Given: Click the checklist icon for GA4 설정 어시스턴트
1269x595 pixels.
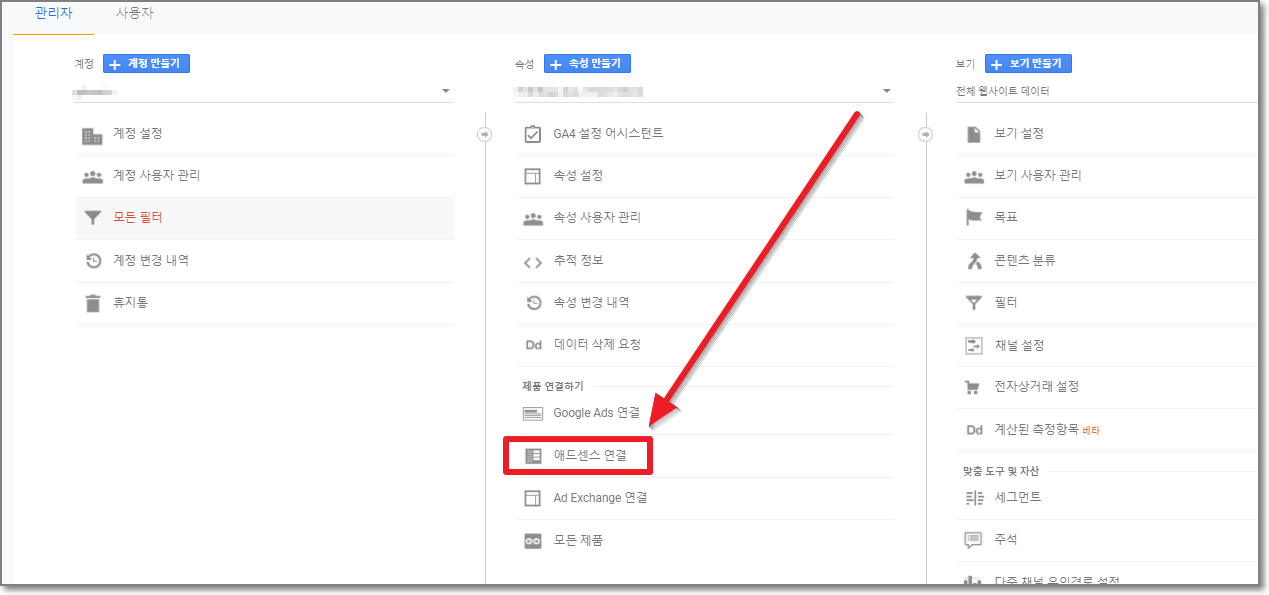Looking at the screenshot, I should 533,134.
